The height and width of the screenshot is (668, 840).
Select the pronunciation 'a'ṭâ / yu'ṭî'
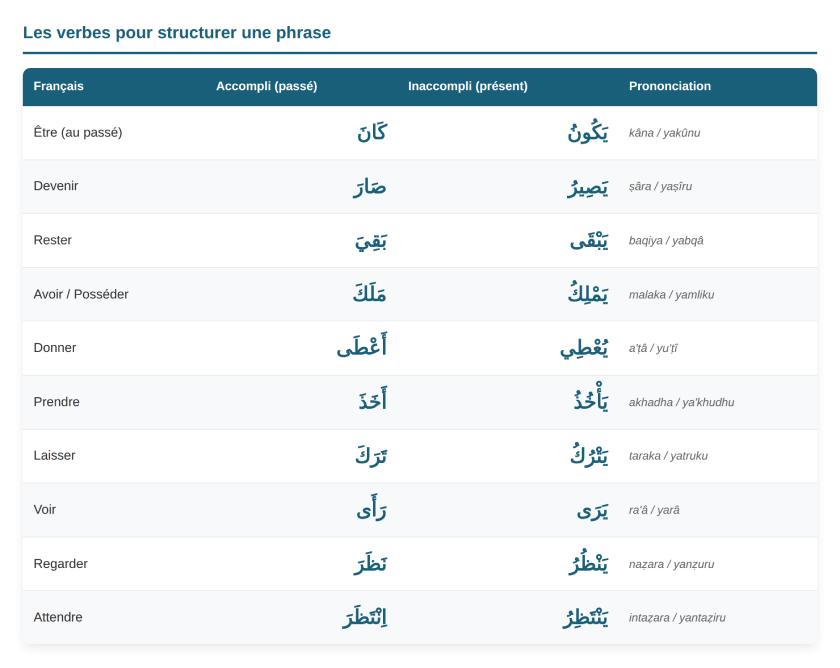pyautogui.click(x=653, y=348)
